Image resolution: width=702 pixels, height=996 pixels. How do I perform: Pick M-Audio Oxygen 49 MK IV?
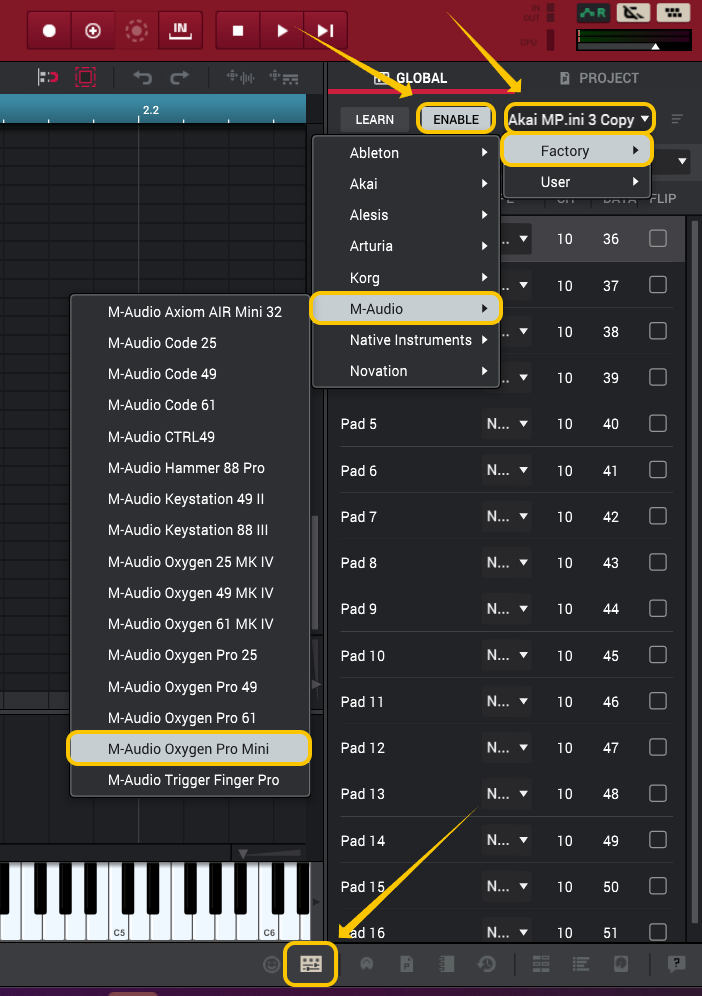pyautogui.click(x=189, y=593)
